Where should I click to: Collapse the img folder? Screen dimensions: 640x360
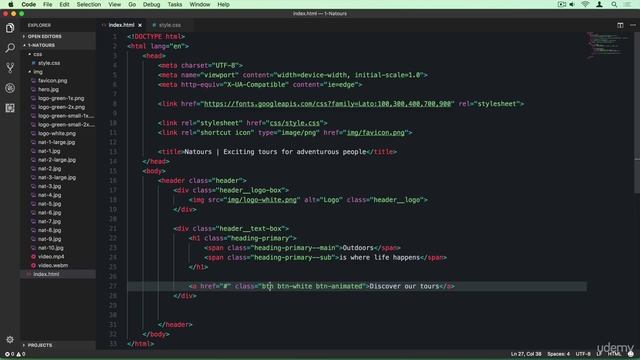(38, 72)
